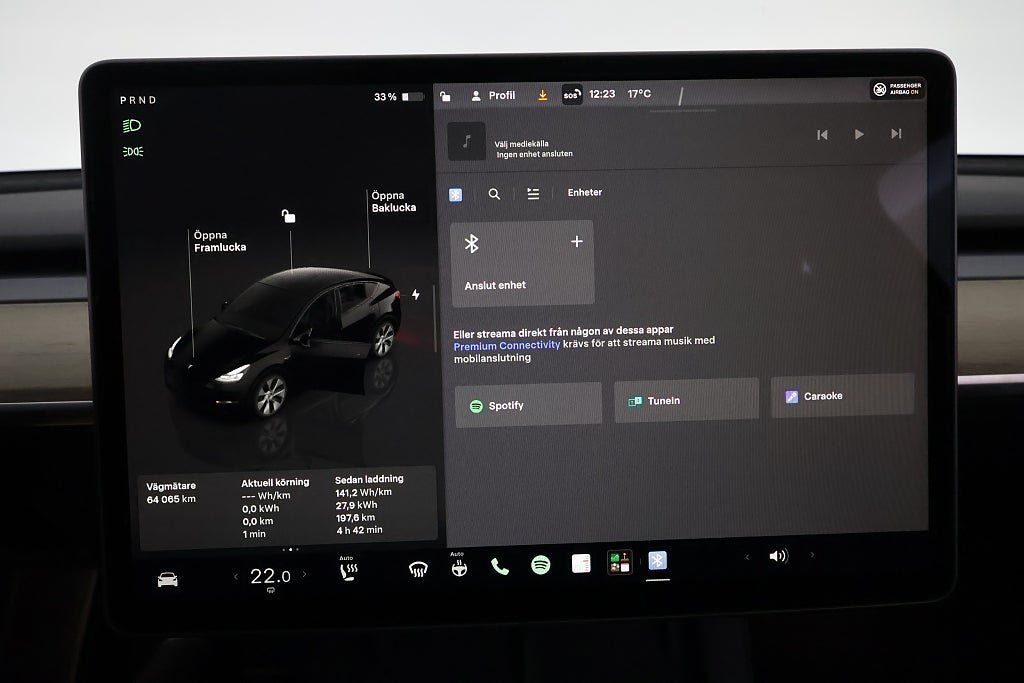Open the green Phone app

click(x=500, y=566)
